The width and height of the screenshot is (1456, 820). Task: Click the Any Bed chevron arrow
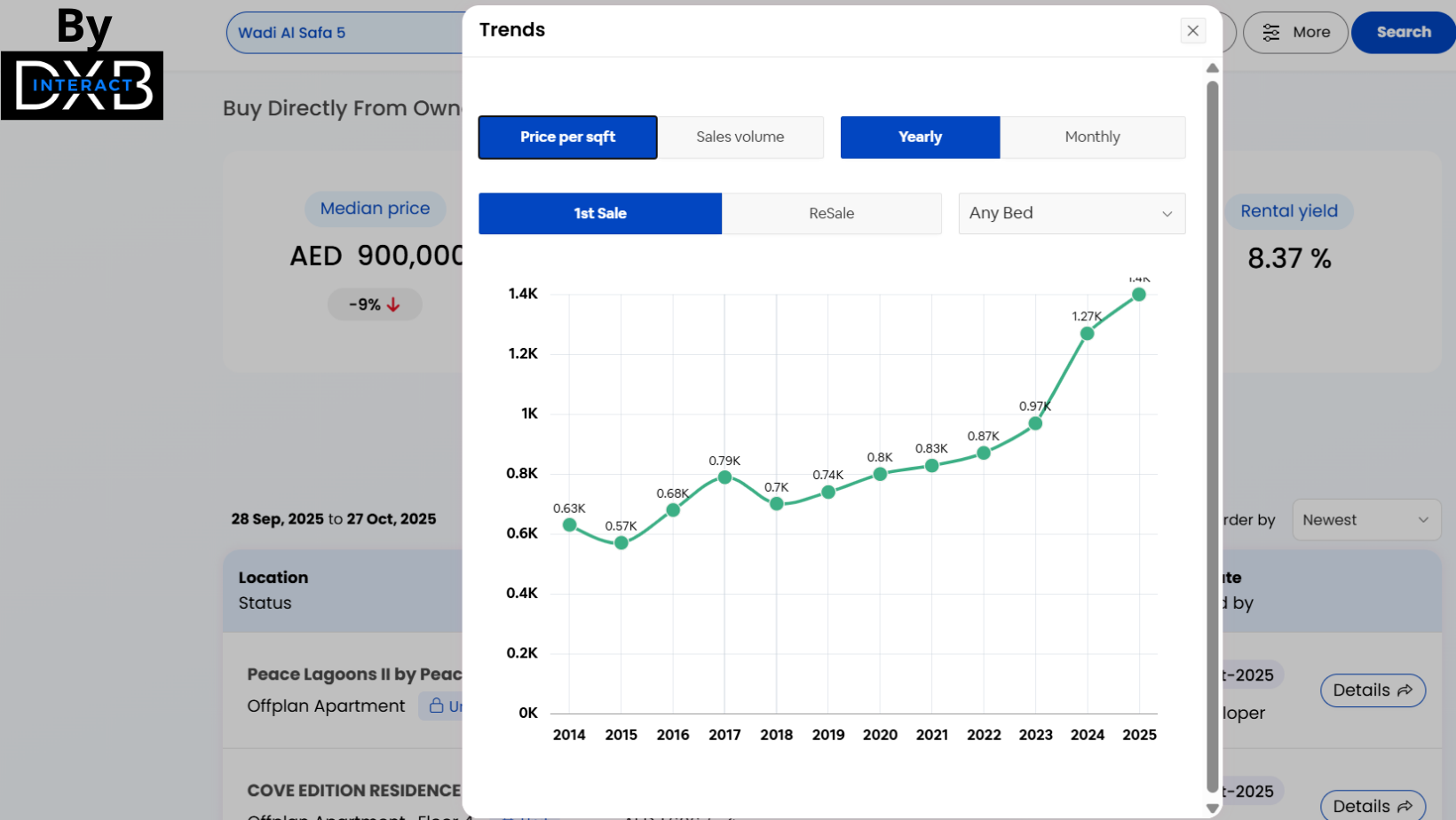[1167, 214]
